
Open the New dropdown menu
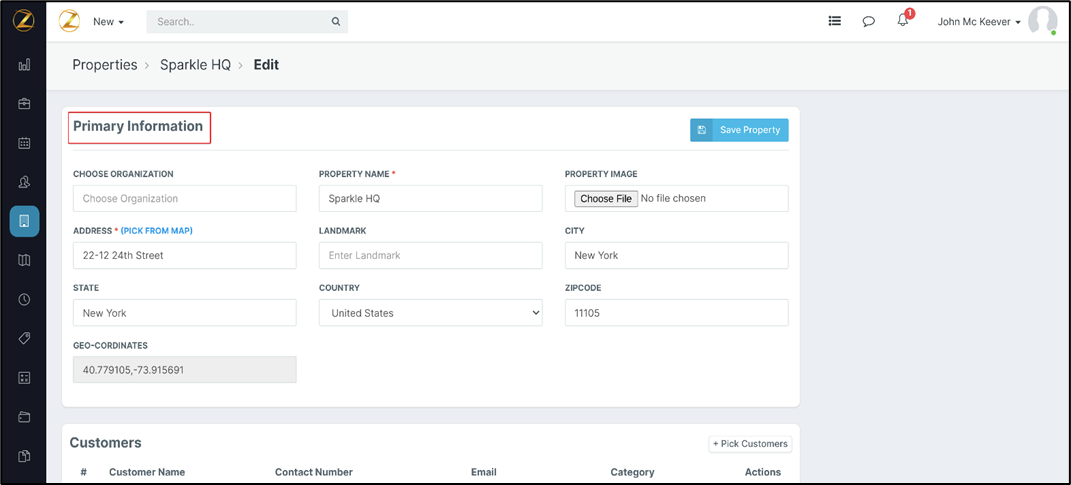(x=109, y=22)
